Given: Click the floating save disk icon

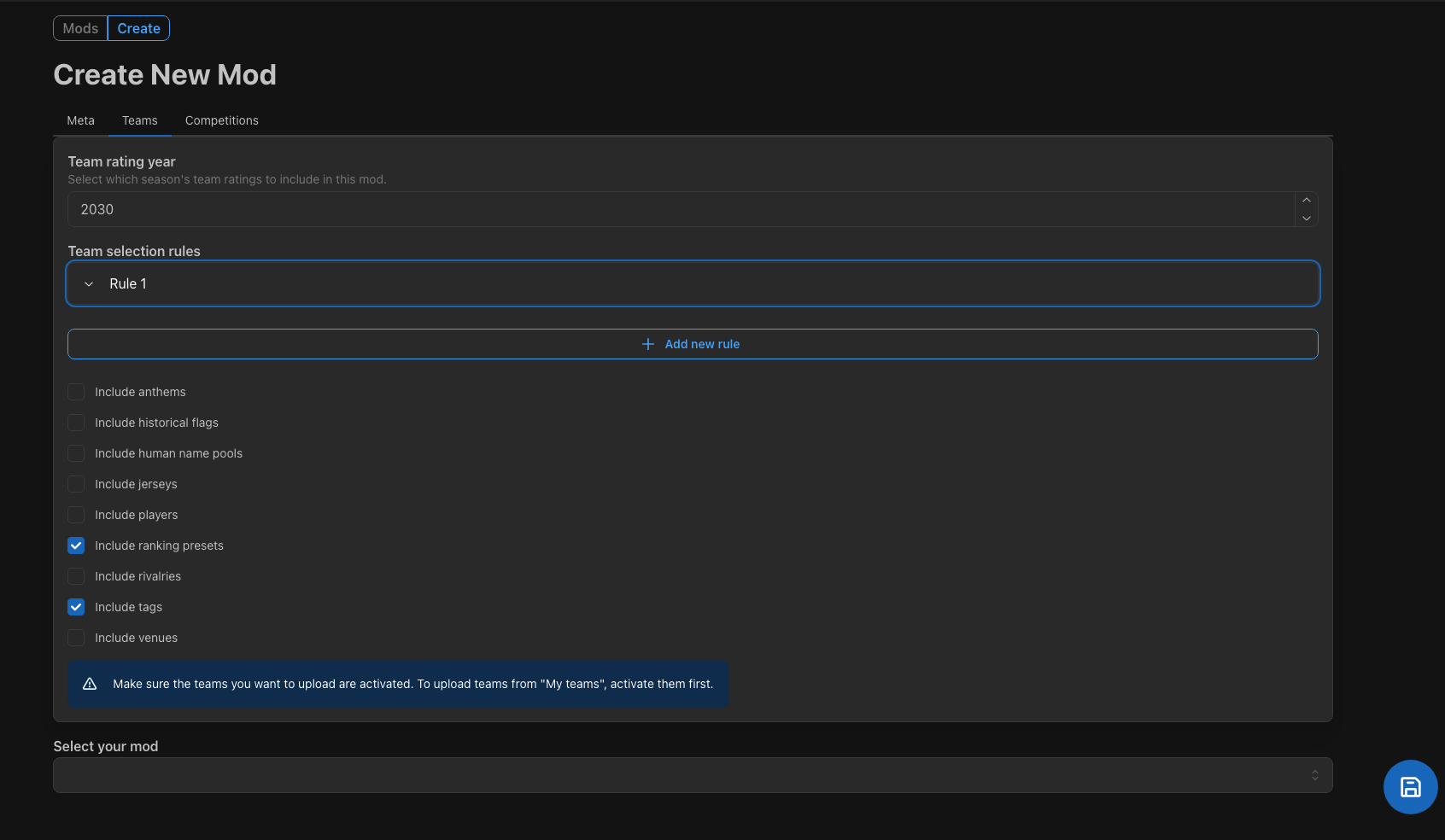Looking at the screenshot, I should (1410, 787).
